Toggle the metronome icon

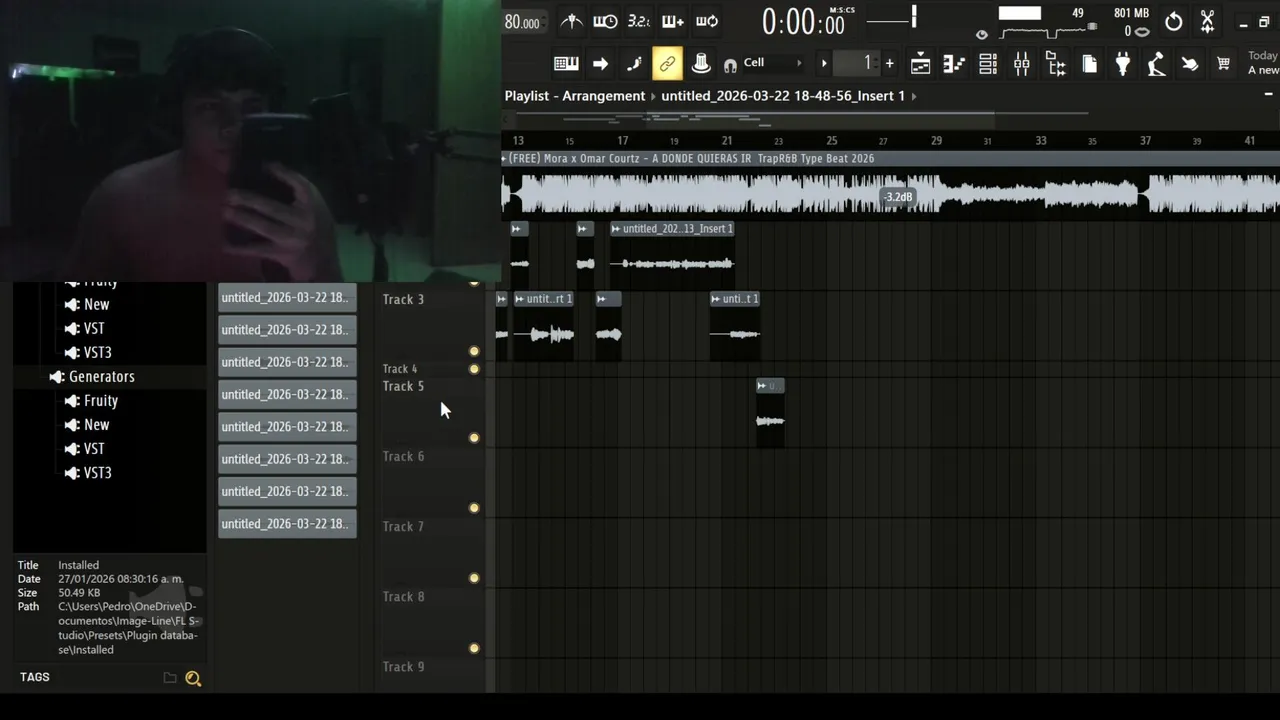[571, 21]
